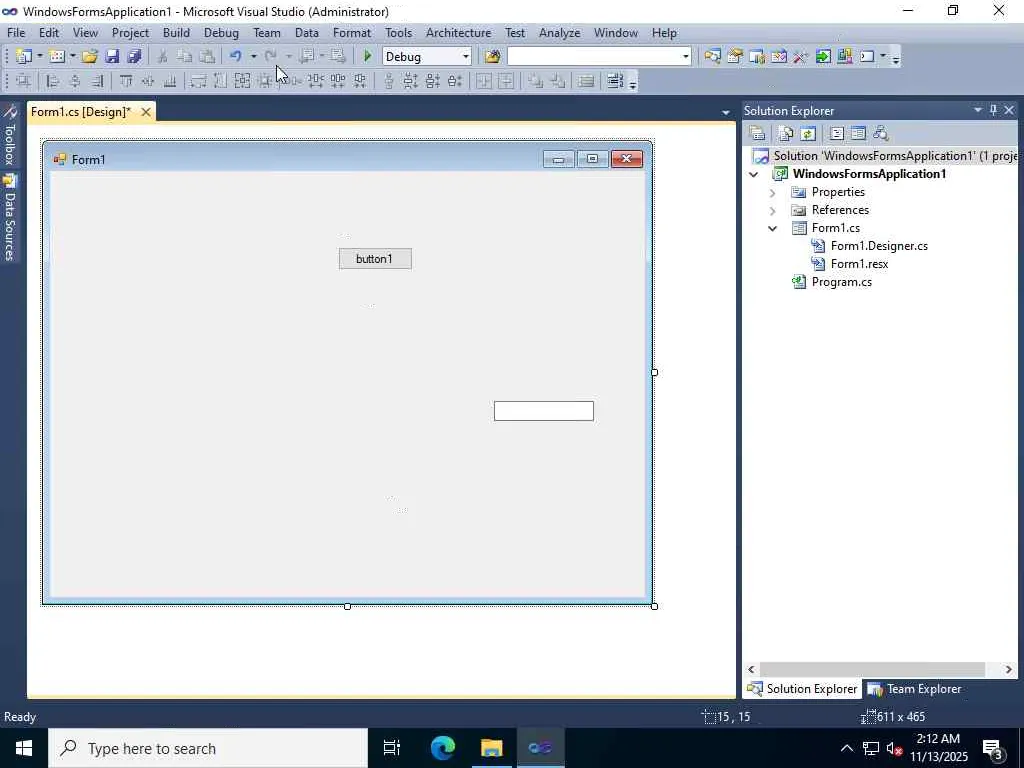This screenshot has height=768, width=1024.
Task: Click View Class Diagram in Solution Explorer
Action: pos(881,134)
